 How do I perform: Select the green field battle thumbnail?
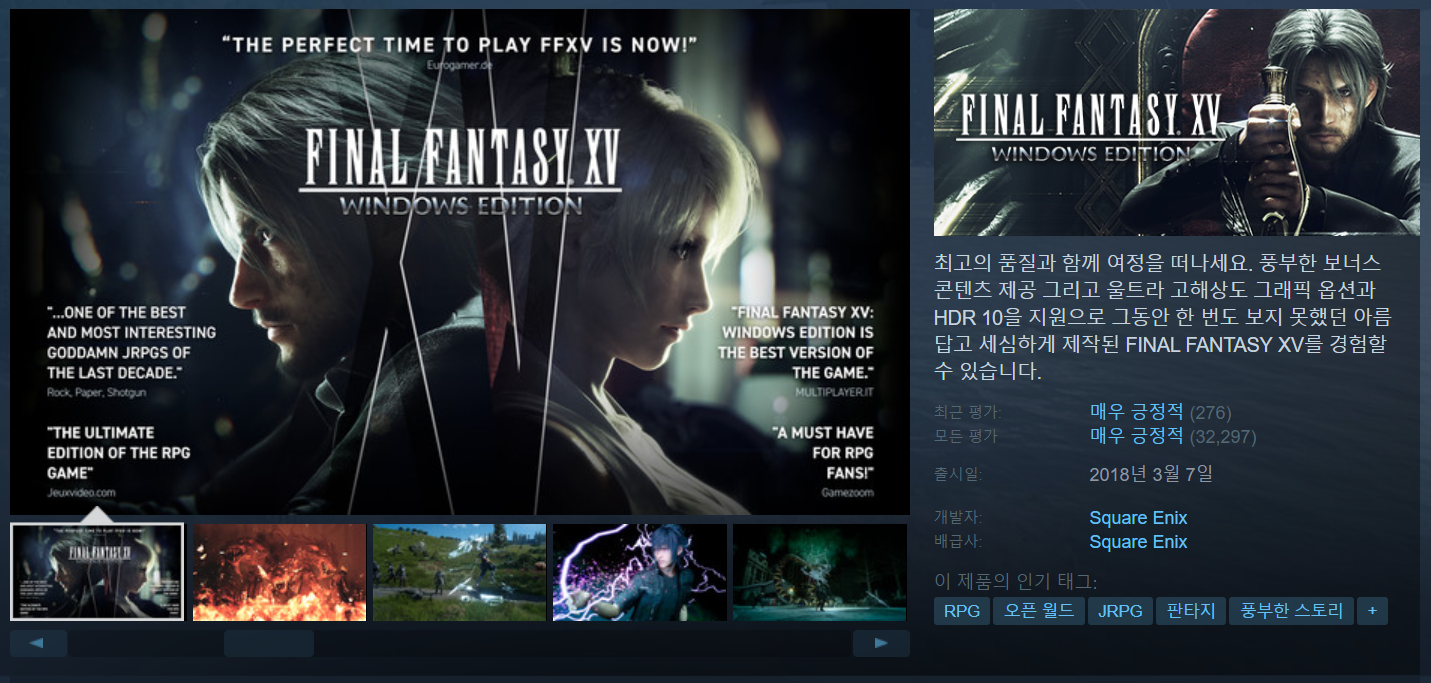point(459,572)
